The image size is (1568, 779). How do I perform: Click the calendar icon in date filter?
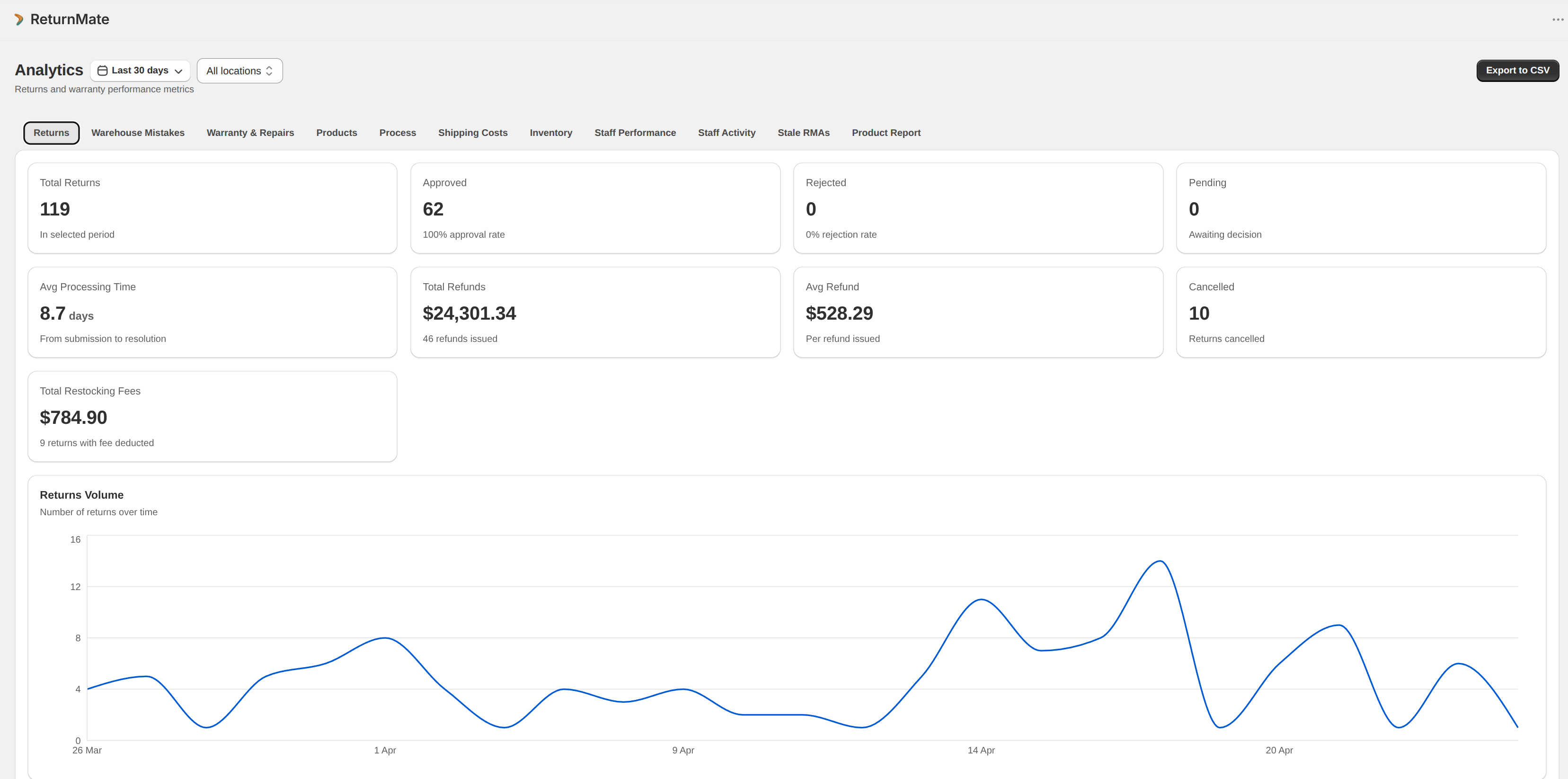pos(102,71)
